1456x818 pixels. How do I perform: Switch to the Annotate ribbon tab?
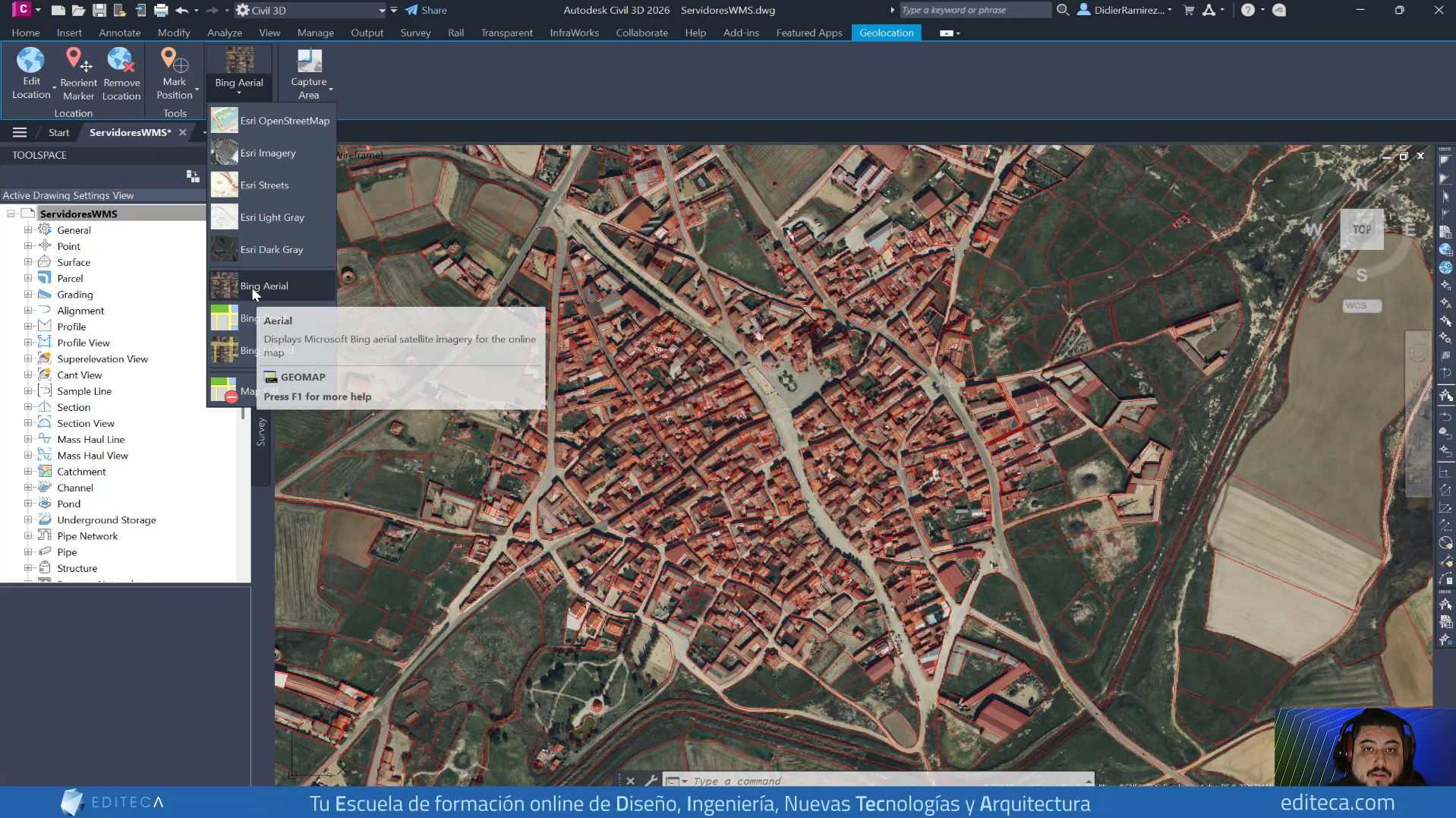(x=120, y=33)
